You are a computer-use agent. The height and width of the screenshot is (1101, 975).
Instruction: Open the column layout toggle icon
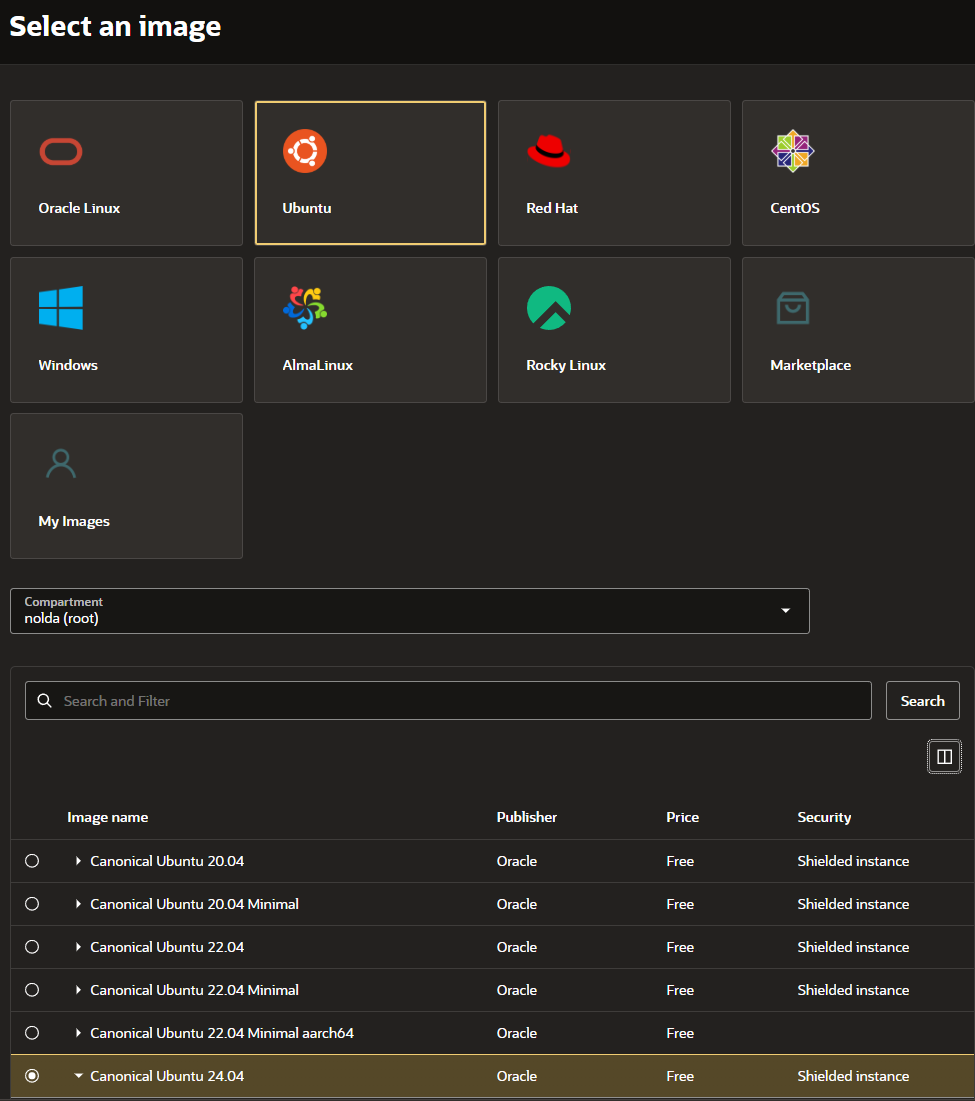pos(944,756)
